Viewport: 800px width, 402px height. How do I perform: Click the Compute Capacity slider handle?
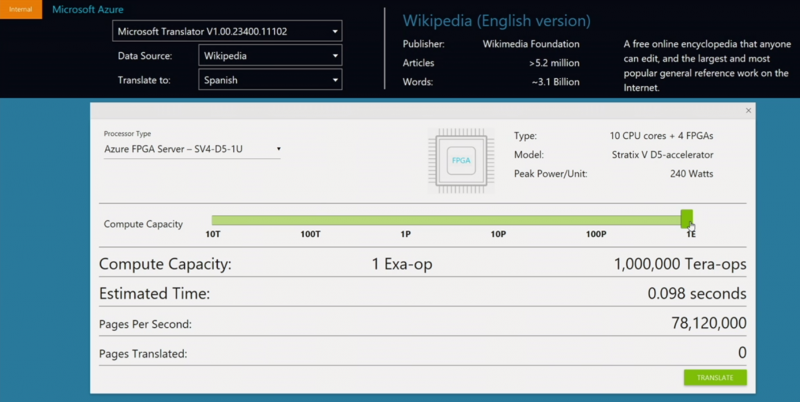click(687, 219)
